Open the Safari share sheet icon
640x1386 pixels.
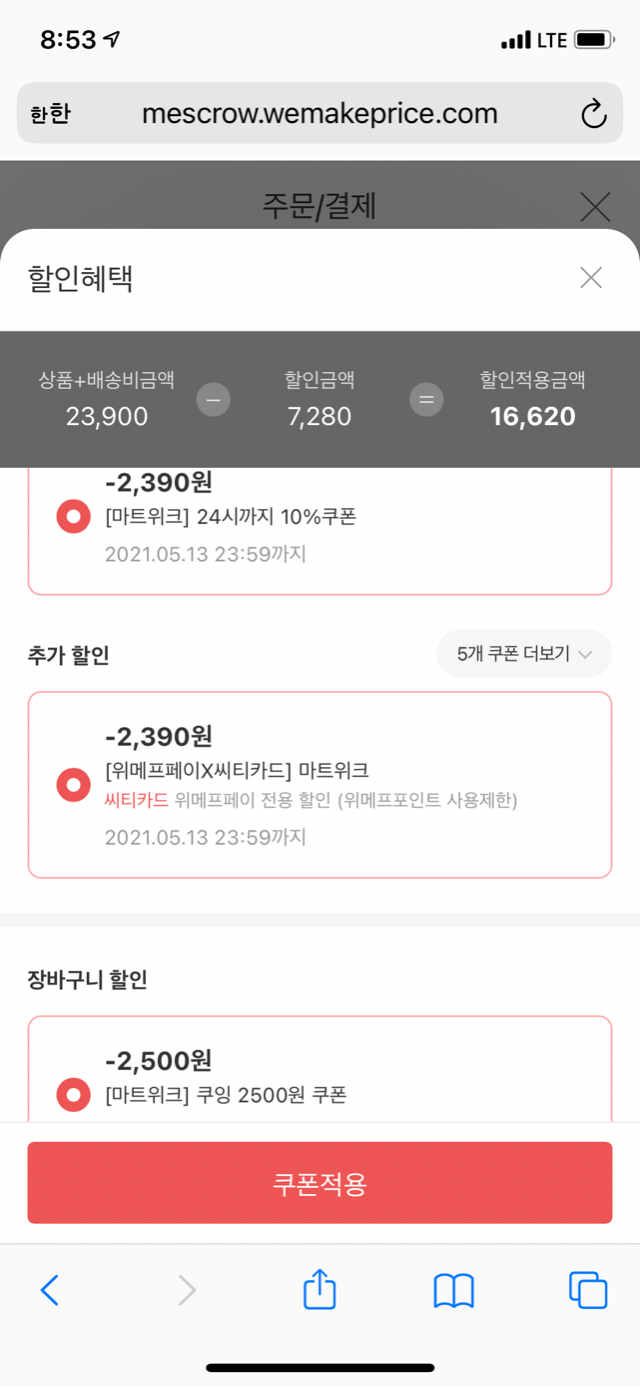point(319,1290)
